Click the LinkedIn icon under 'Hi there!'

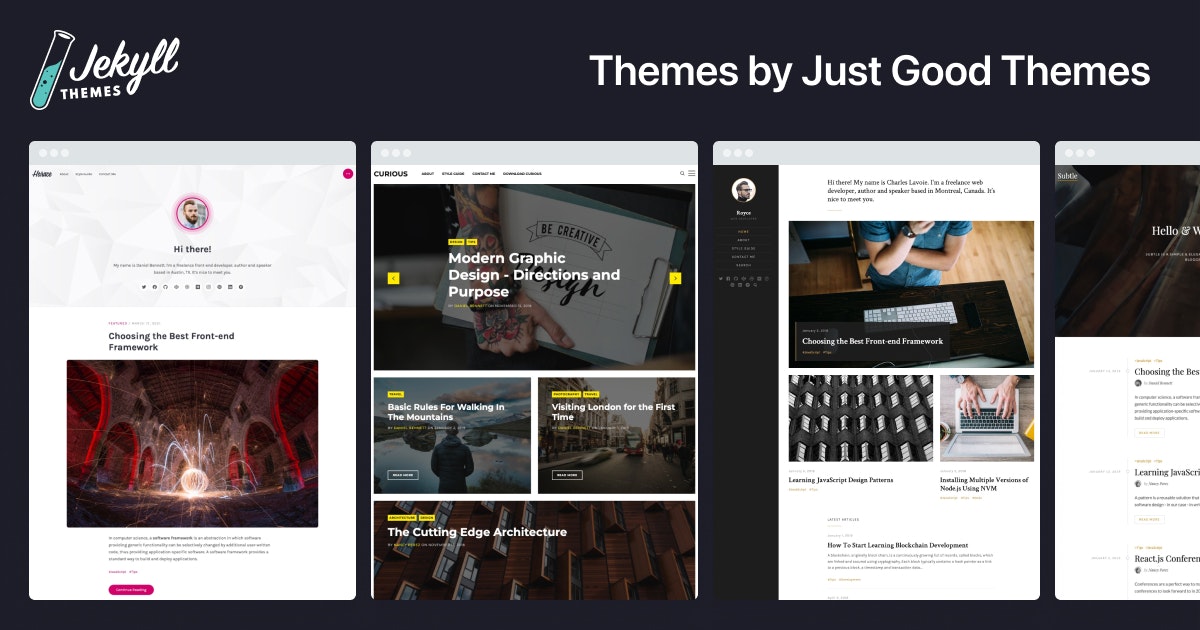229,287
